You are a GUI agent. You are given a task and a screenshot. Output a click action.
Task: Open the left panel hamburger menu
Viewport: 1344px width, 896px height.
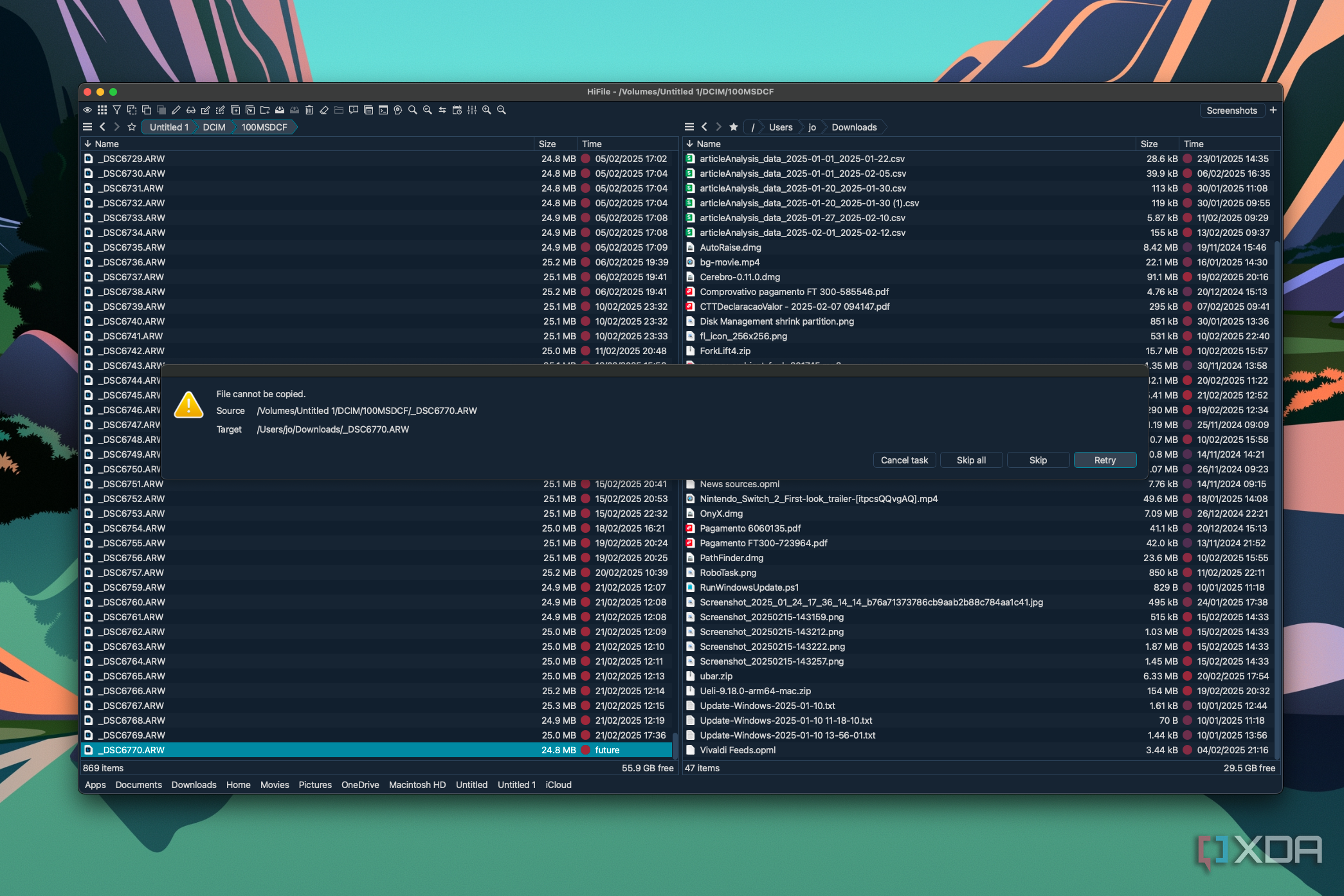point(87,127)
